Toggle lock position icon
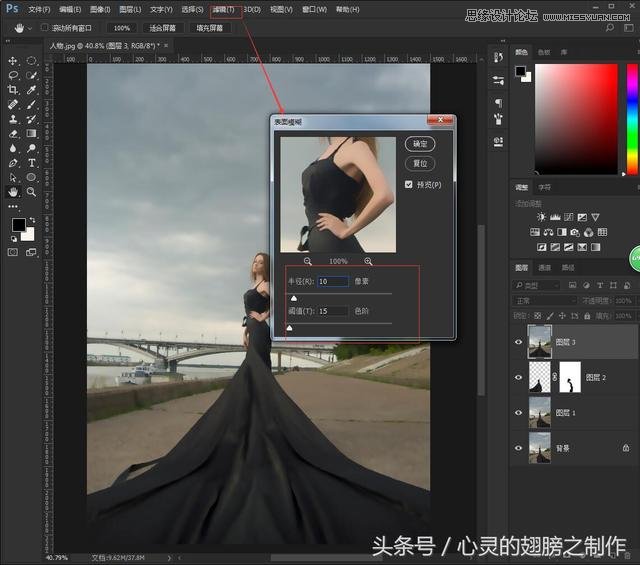 pos(562,316)
